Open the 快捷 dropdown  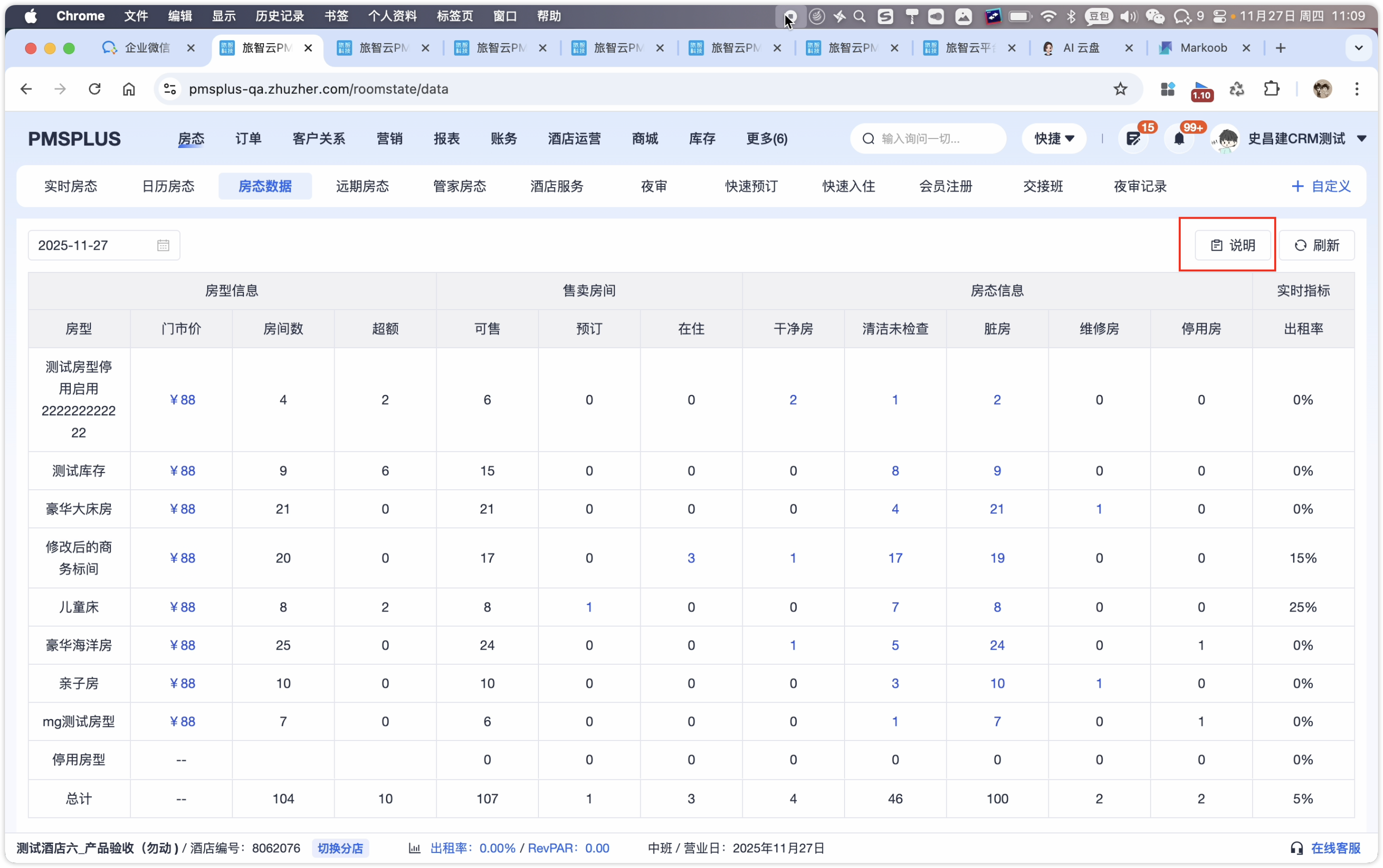tap(1053, 138)
